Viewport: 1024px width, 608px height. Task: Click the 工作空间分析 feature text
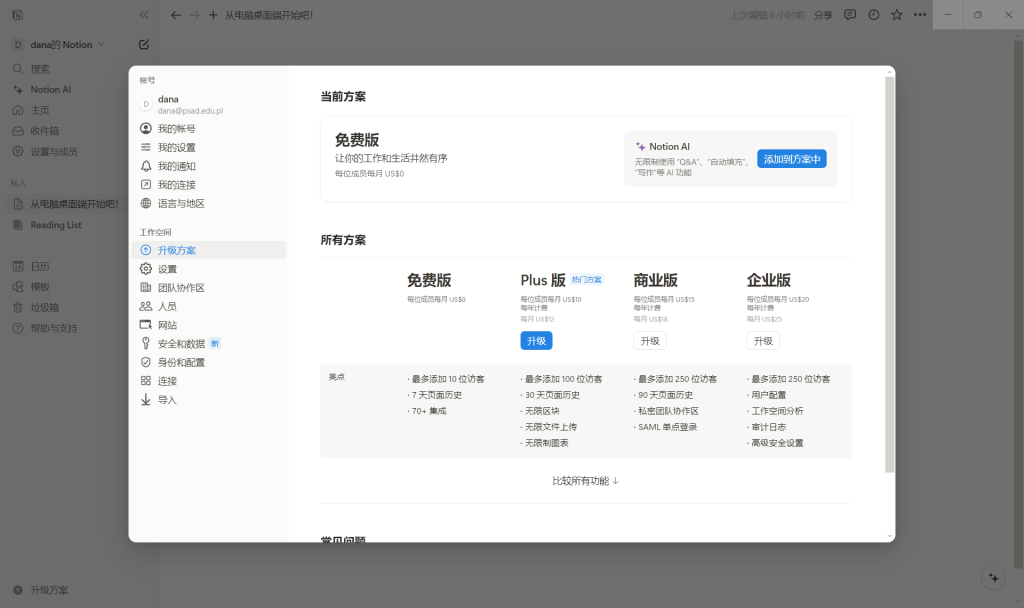tap(777, 411)
